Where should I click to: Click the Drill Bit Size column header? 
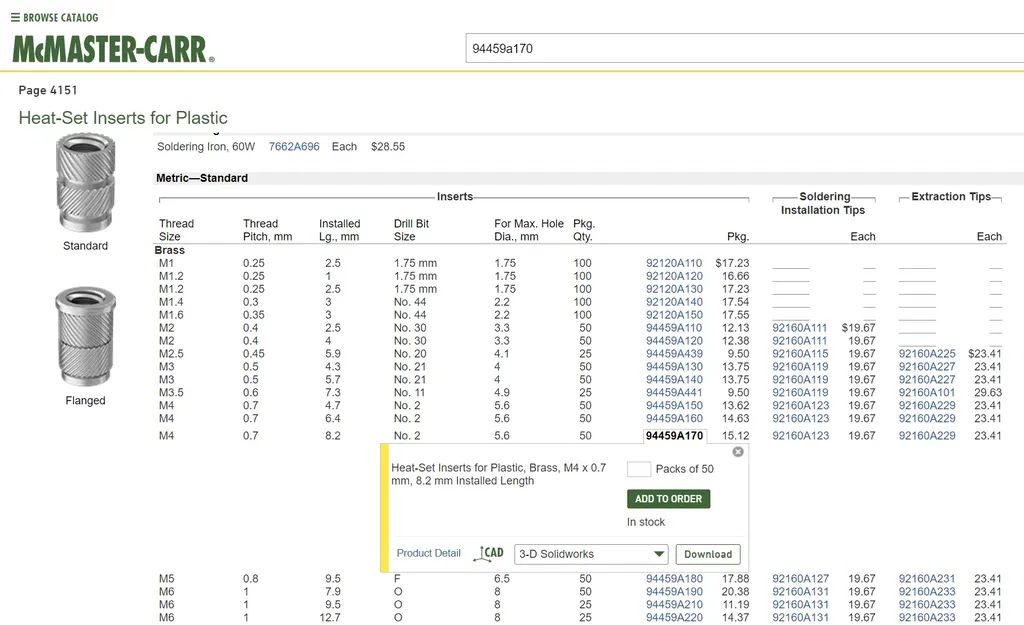coord(411,230)
